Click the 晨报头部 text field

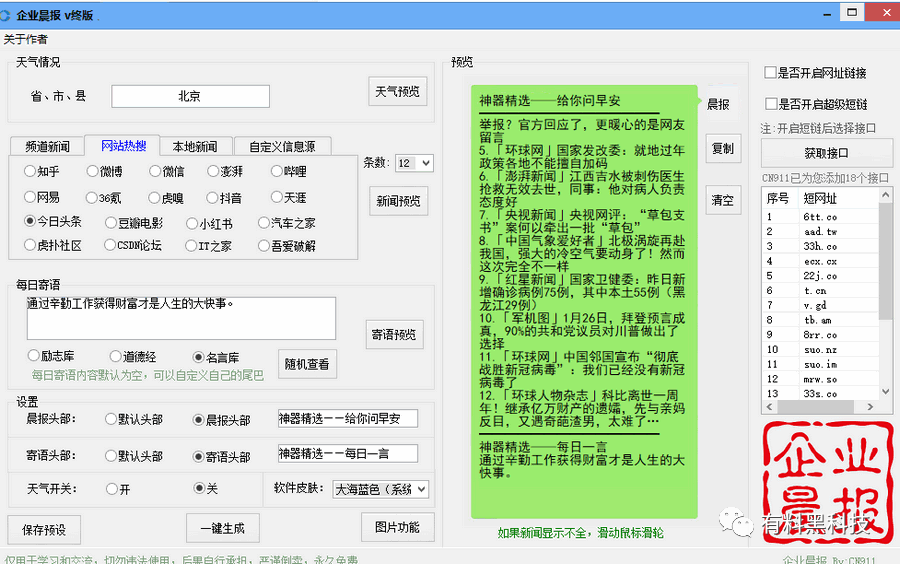(x=348, y=418)
